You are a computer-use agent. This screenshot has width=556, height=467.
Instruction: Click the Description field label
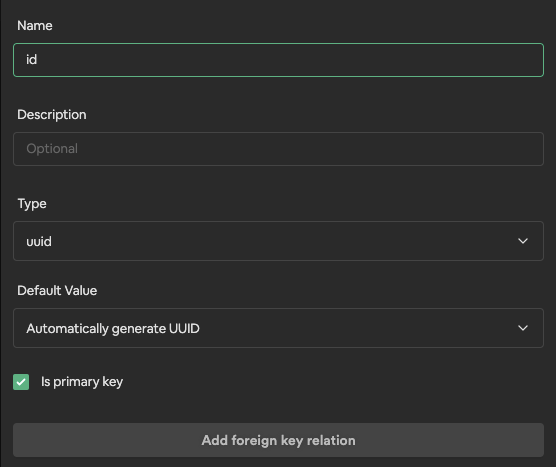pyautogui.click(x=52, y=115)
